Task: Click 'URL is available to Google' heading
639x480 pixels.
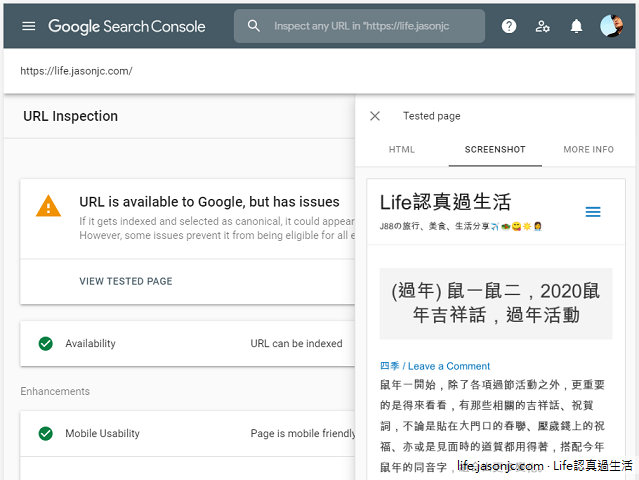Action: 209,202
